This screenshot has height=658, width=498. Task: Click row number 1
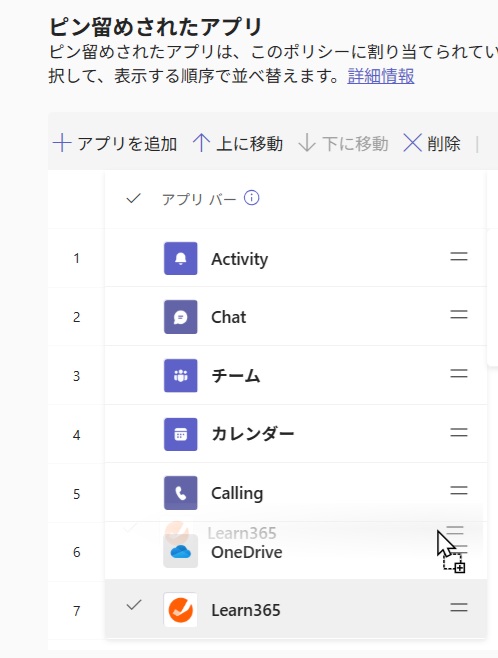click(76, 258)
